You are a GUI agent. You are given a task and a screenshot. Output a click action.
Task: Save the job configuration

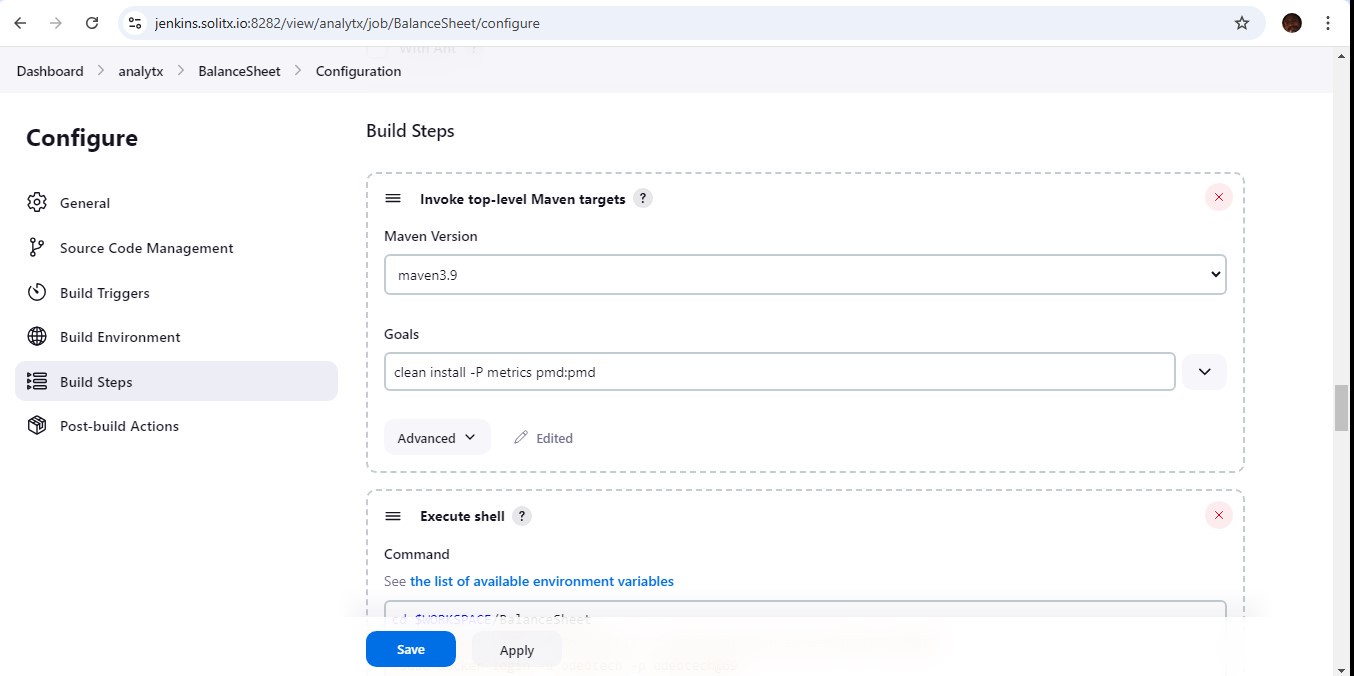(x=410, y=649)
